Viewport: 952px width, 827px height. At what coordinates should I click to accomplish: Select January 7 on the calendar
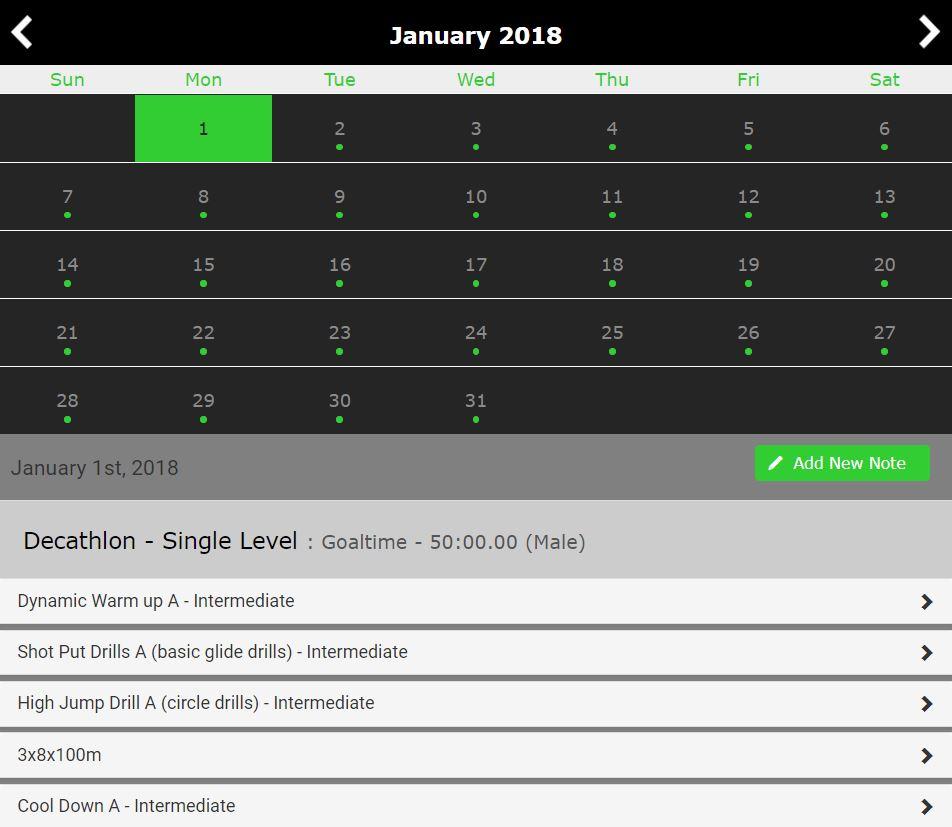pos(67,197)
